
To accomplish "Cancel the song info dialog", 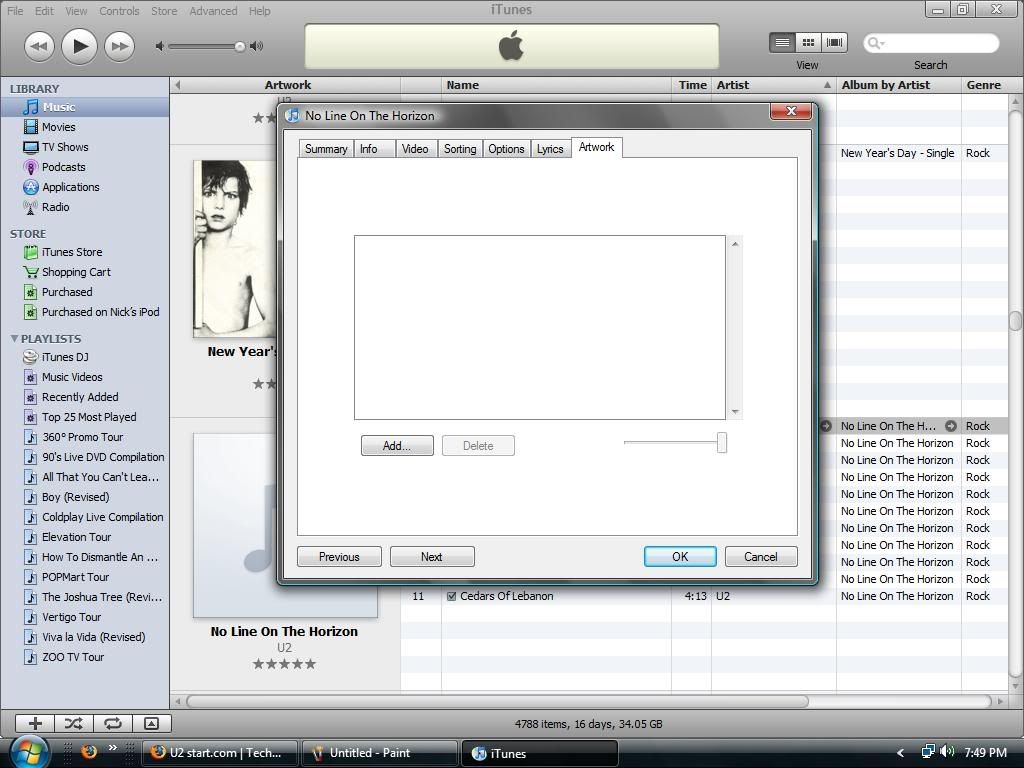I will [x=761, y=556].
